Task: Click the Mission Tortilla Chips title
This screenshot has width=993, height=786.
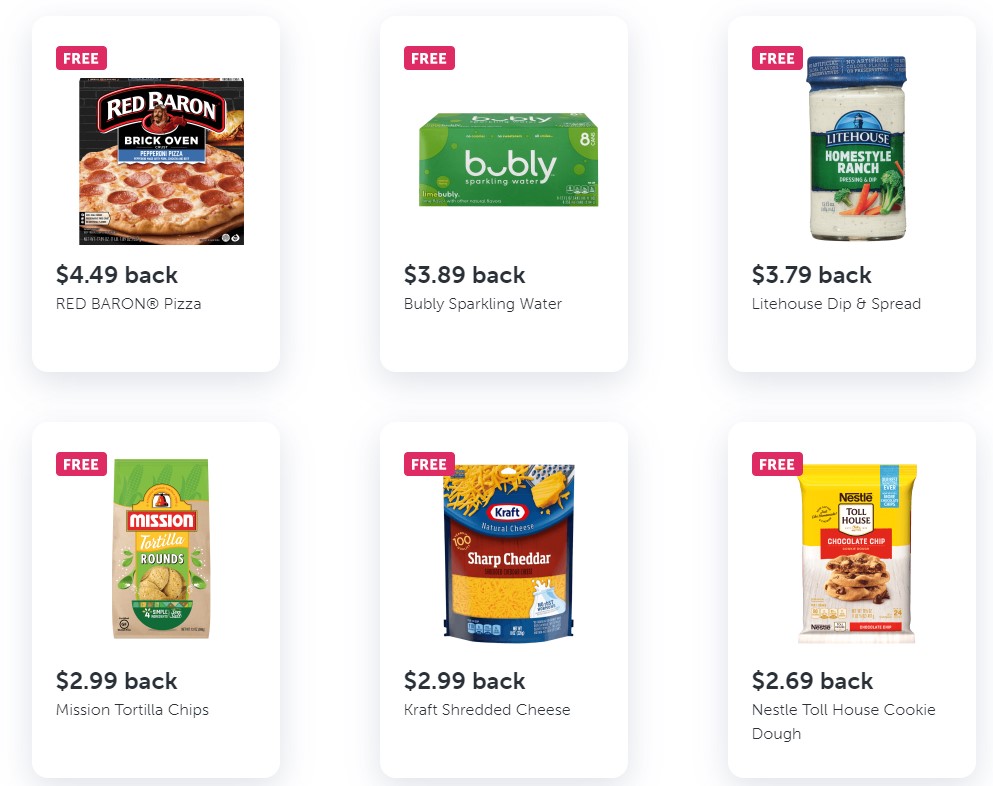Action: click(133, 710)
